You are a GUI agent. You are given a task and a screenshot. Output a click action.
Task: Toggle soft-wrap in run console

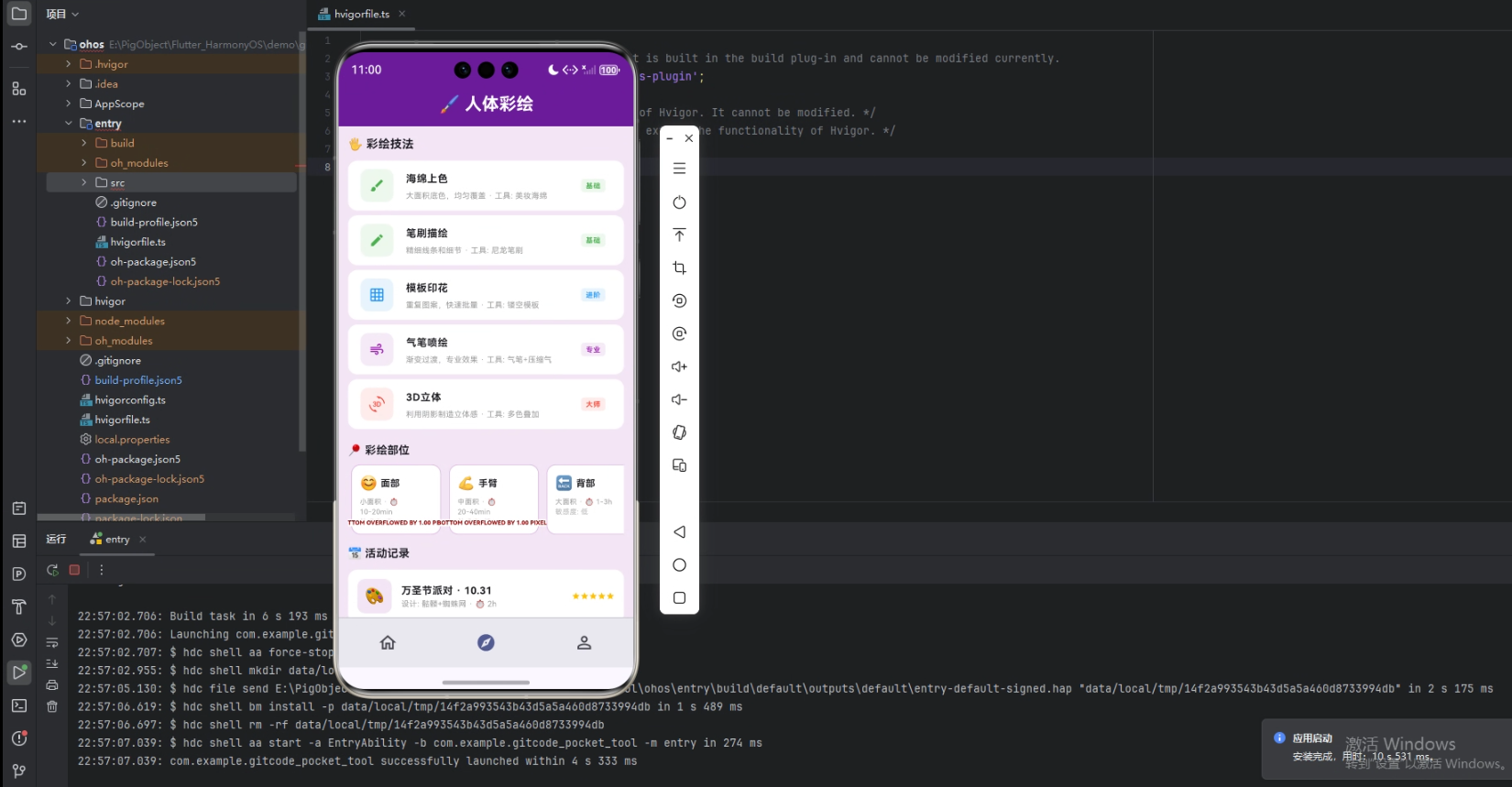(52, 642)
